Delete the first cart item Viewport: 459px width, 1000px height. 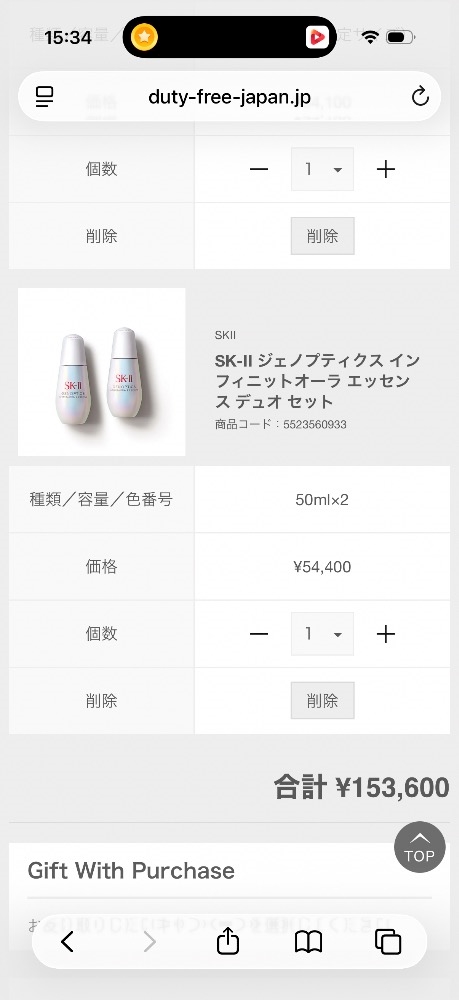tap(323, 236)
